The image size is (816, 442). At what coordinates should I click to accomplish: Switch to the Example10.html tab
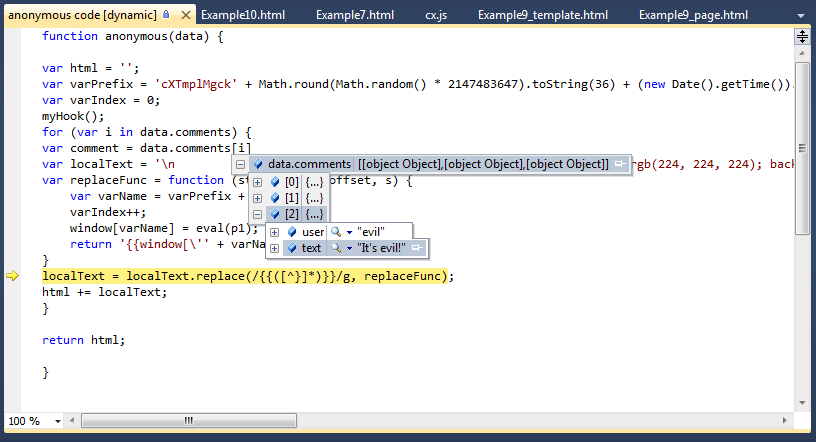[243, 15]
